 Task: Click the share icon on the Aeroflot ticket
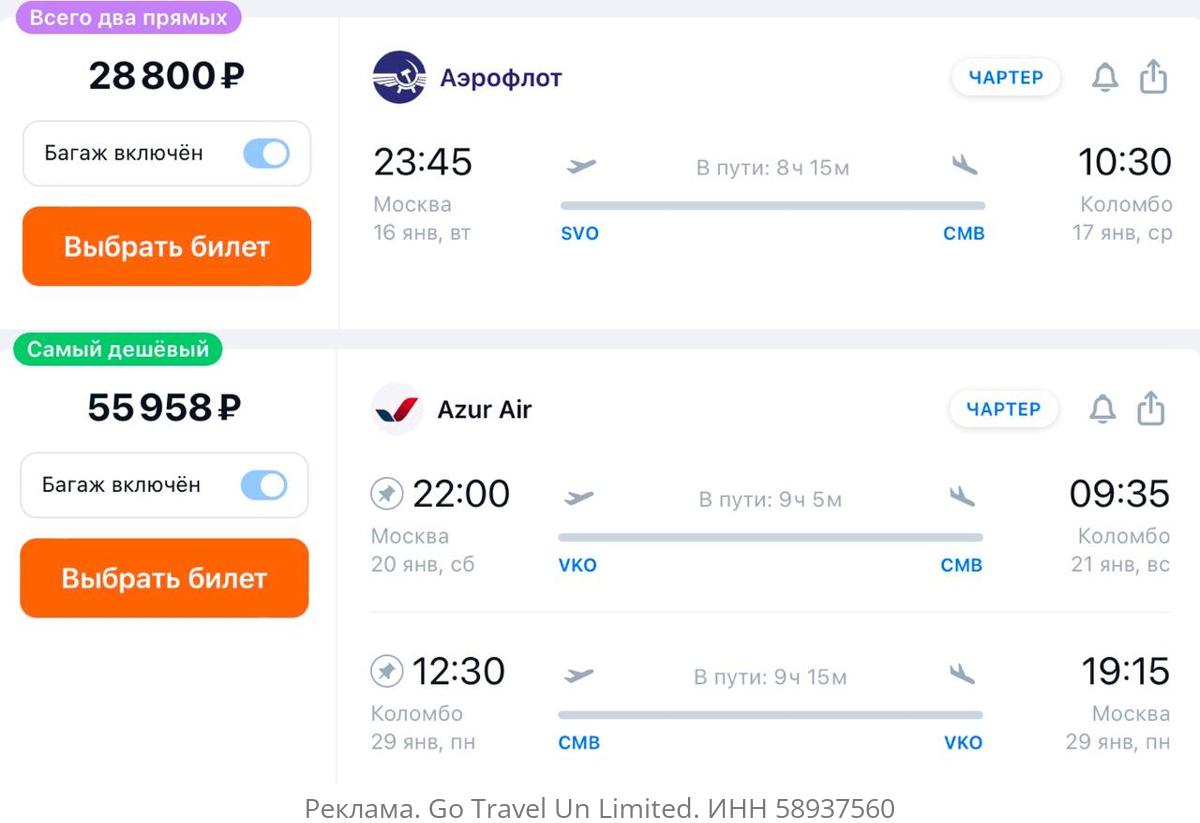point(1154,77)
